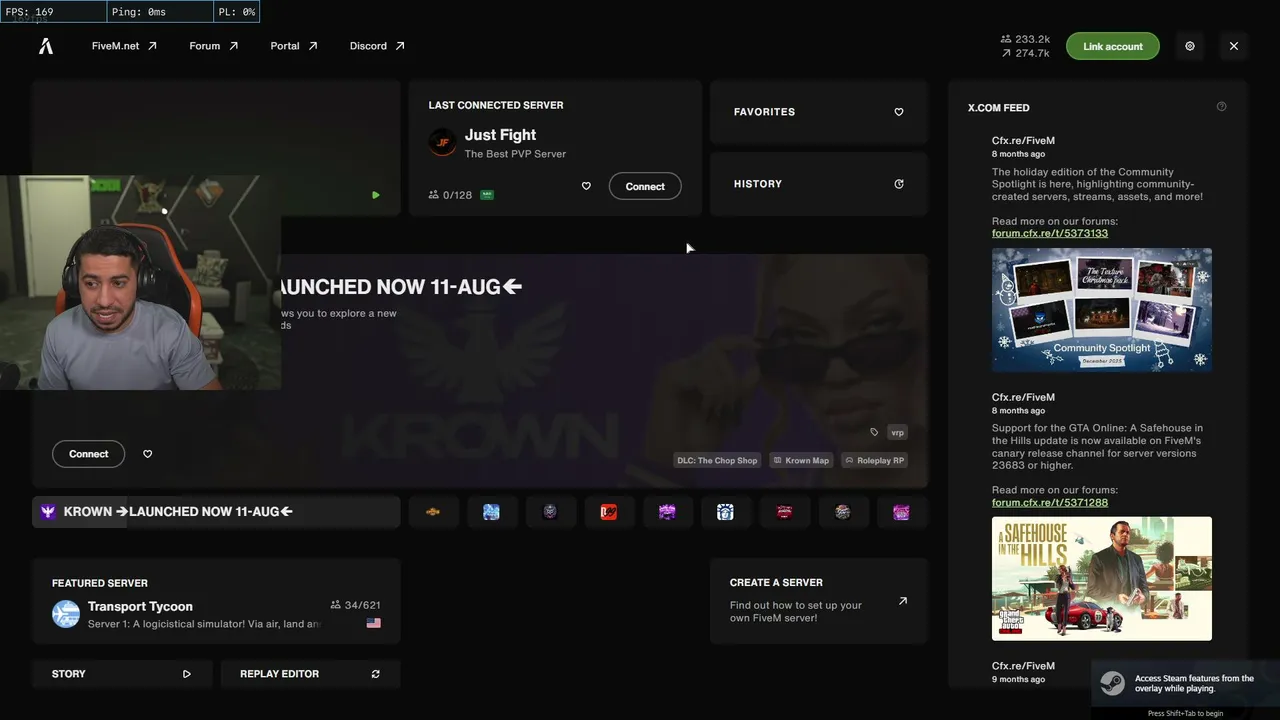
Task: Click the 'Ping: 0ms' overlay readout
Action: point(139,12)
